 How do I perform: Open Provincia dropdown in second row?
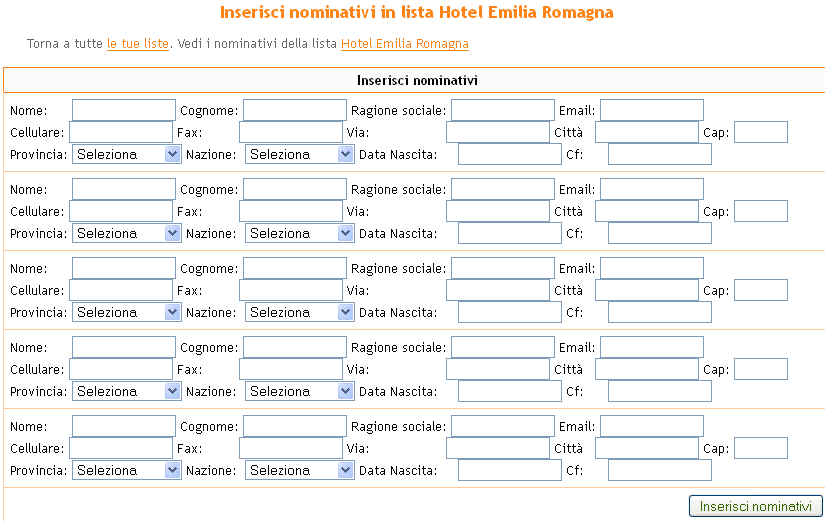[x=126, y=233]
